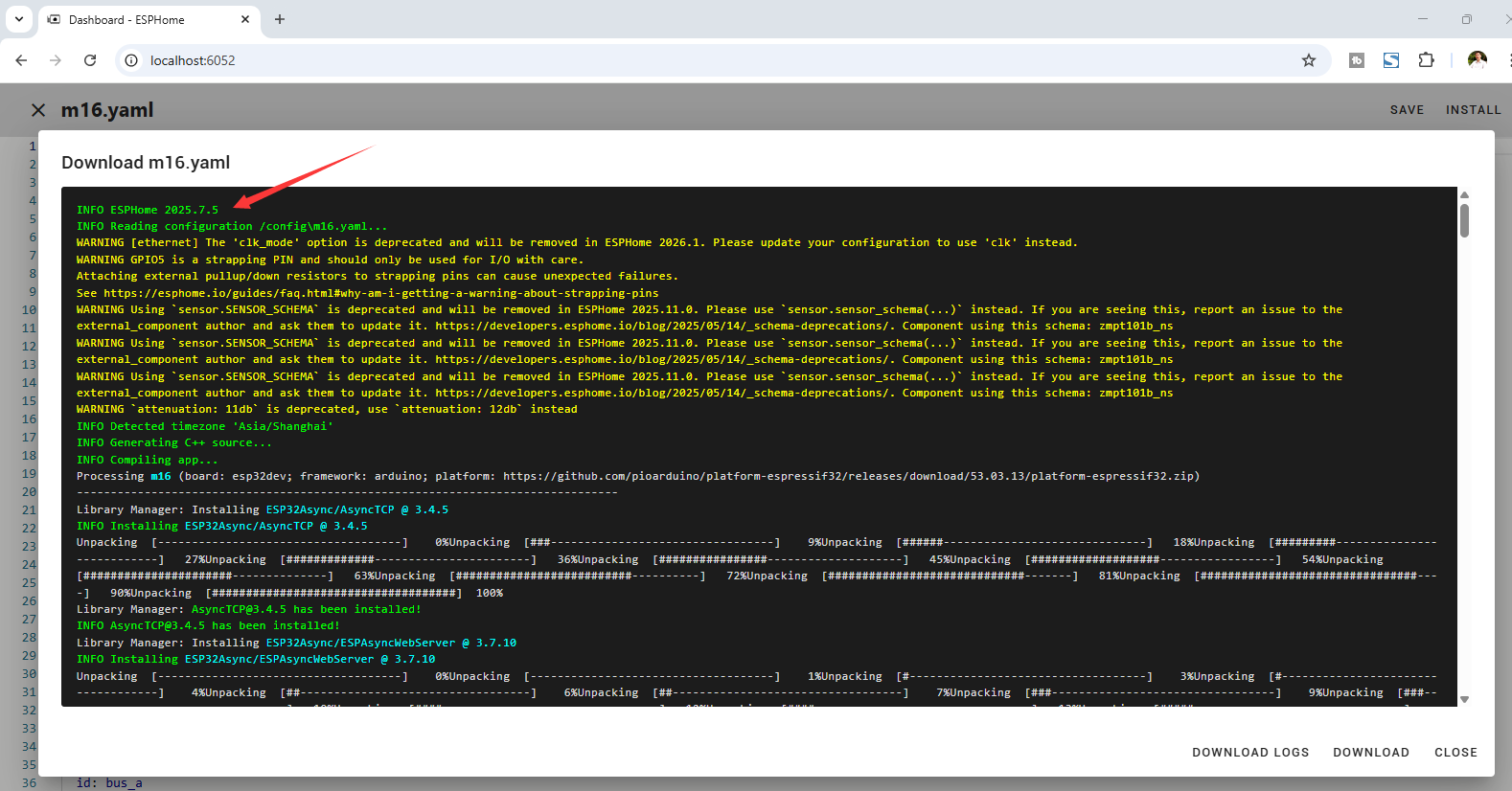Close the m16.yaml editor with X icon
The image size is (1512, 791).
point(38,110)
